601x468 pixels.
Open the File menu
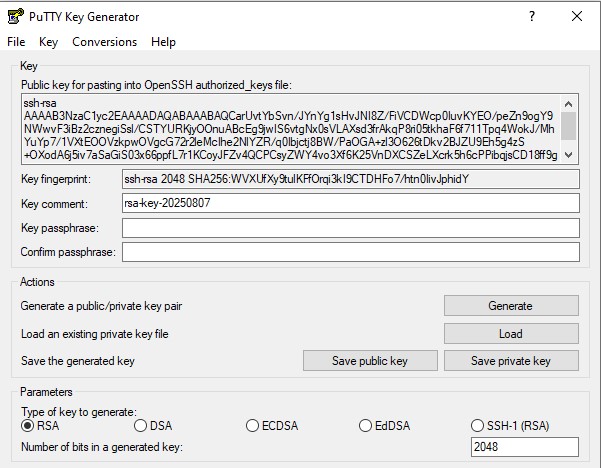click(x=16, y=42)
